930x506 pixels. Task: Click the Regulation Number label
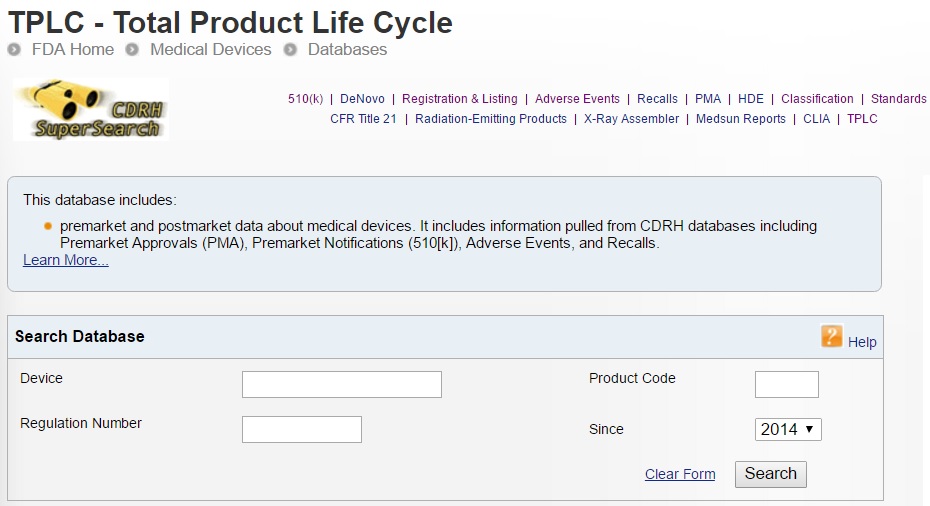click(81, 423)
